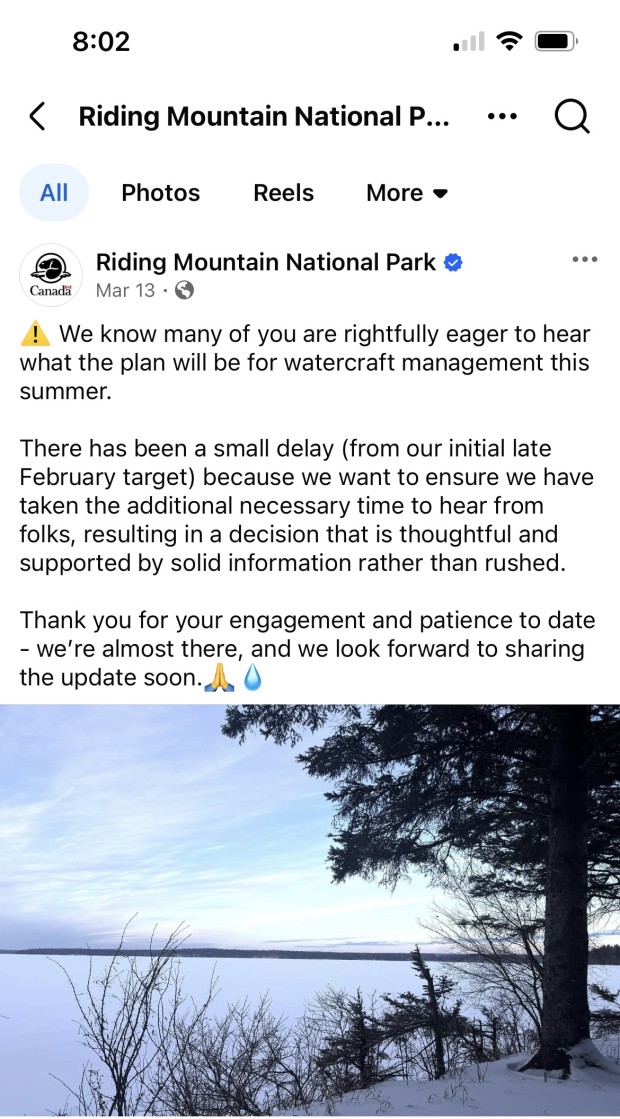Open the Mar 13 post timestamp
620x1119 pixels.
(x=125, y=290)
